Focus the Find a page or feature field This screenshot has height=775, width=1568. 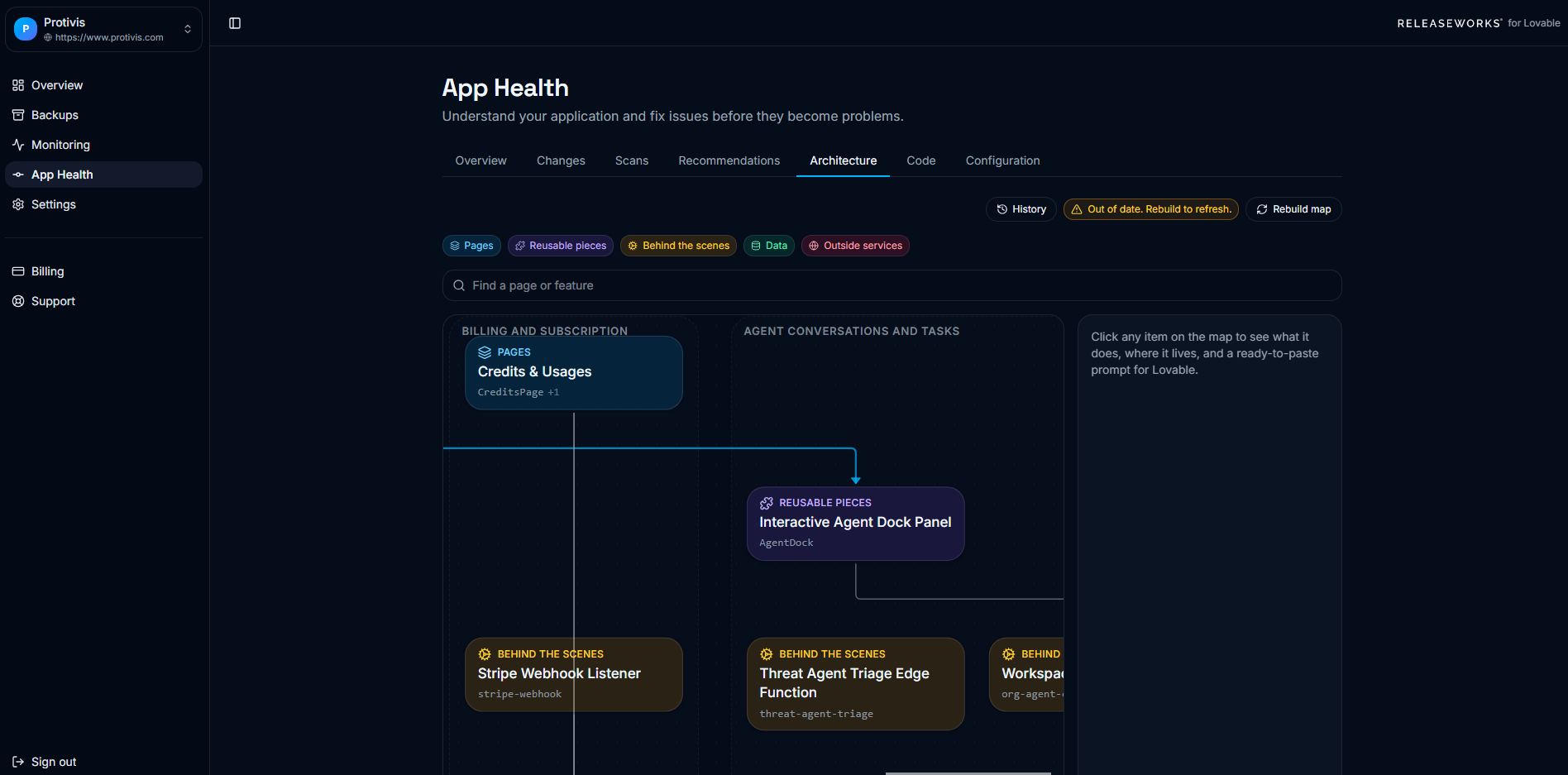[892, 285]
